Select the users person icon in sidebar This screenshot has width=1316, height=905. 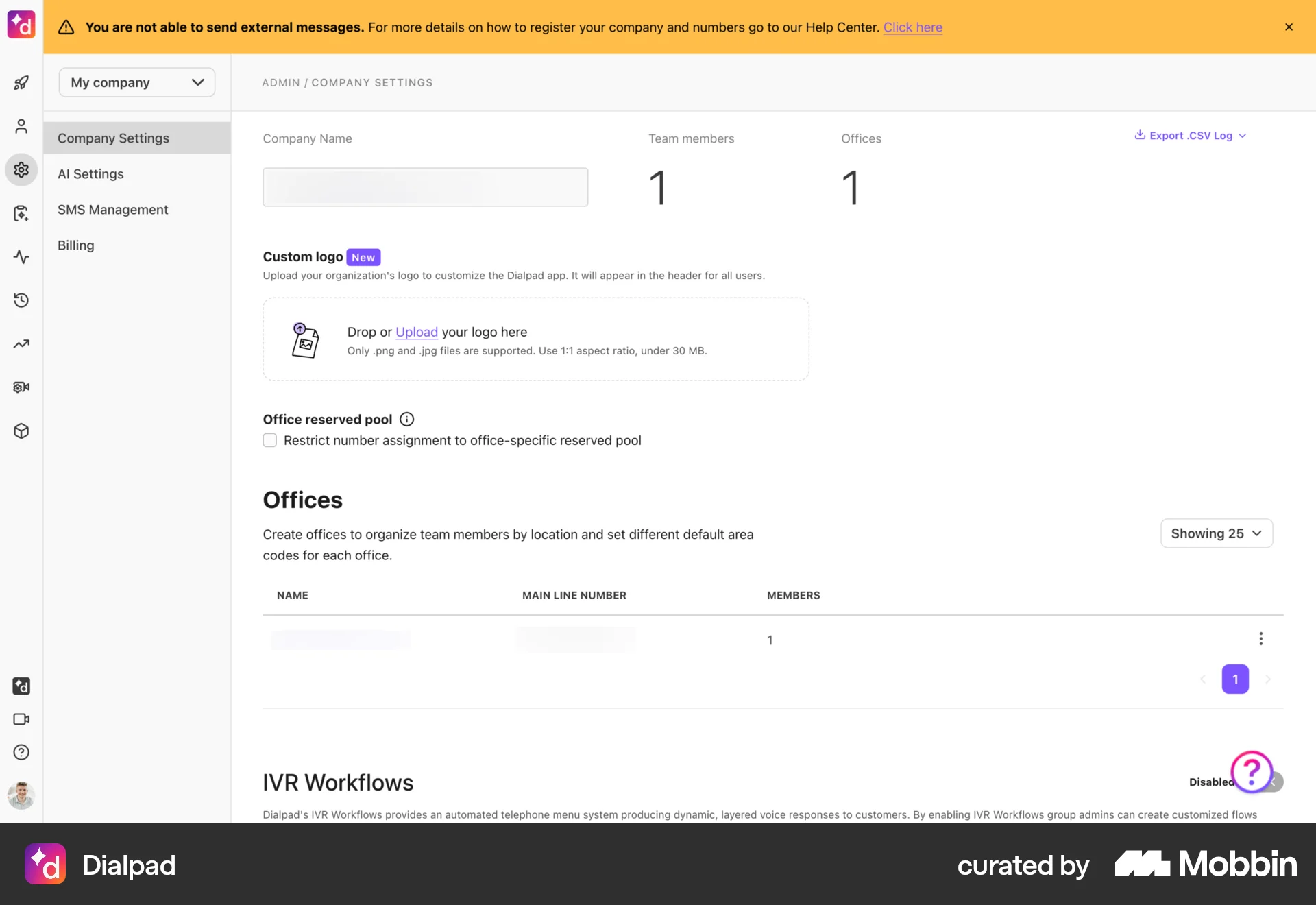[x=21, y=126]
